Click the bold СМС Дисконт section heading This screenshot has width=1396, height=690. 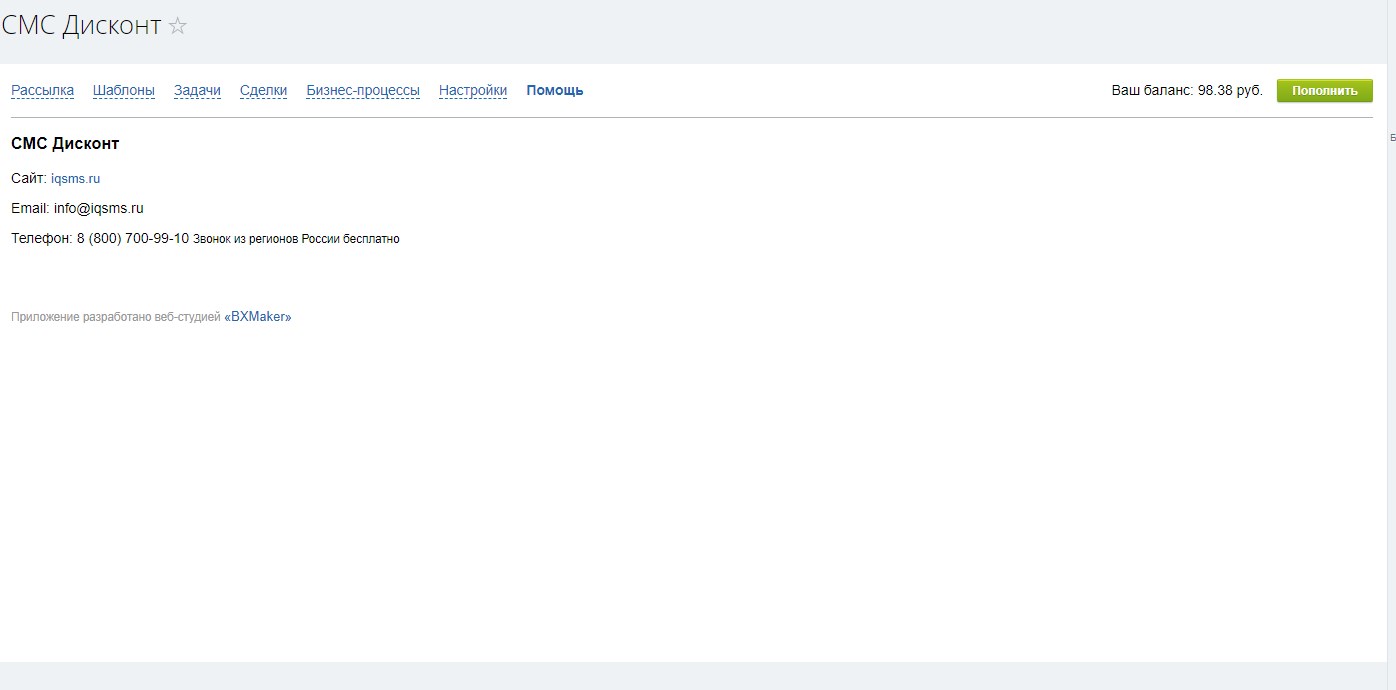tap(65, 144)
